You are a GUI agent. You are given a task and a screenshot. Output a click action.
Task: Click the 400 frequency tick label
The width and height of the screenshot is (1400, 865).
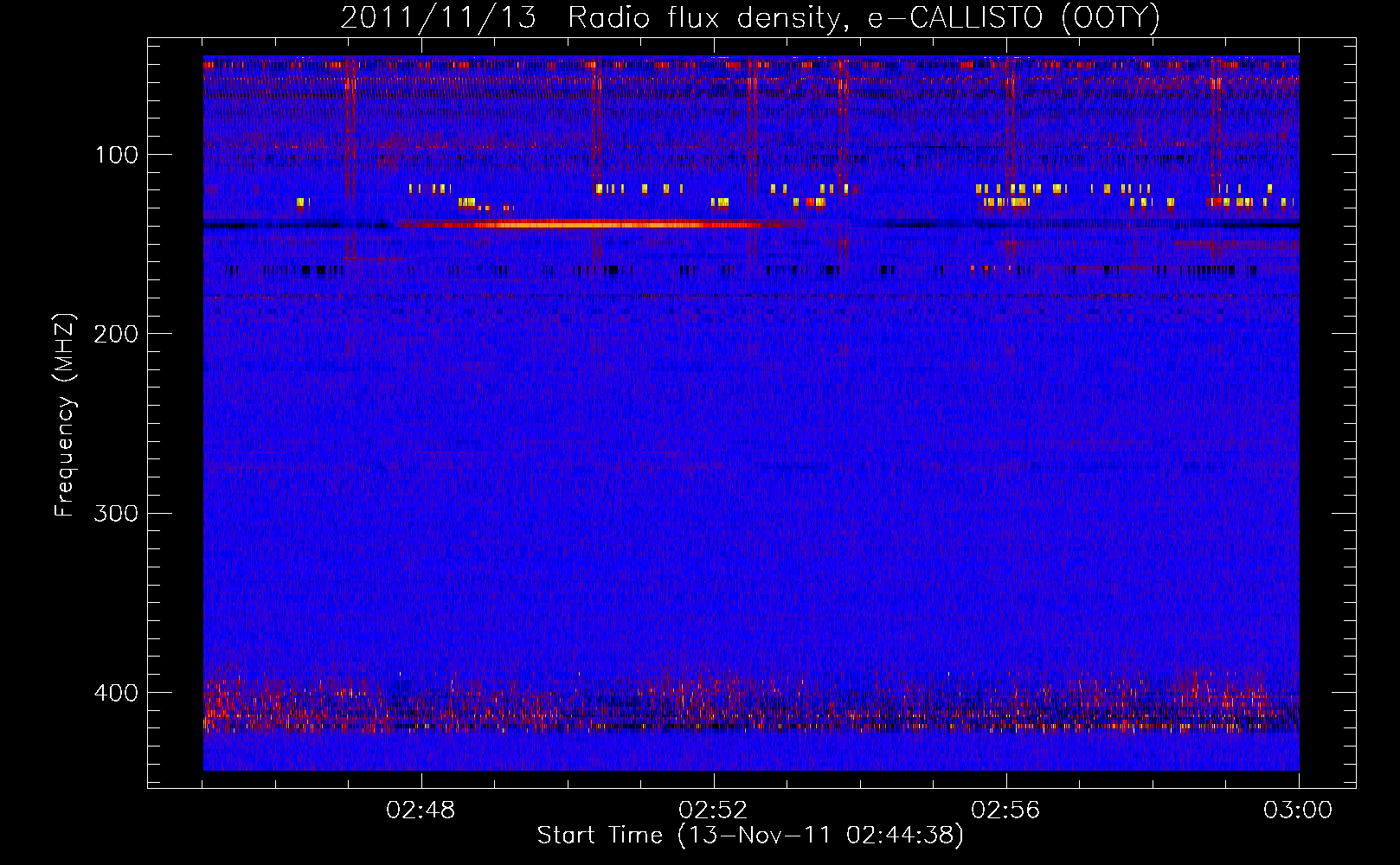pos(117,693)
